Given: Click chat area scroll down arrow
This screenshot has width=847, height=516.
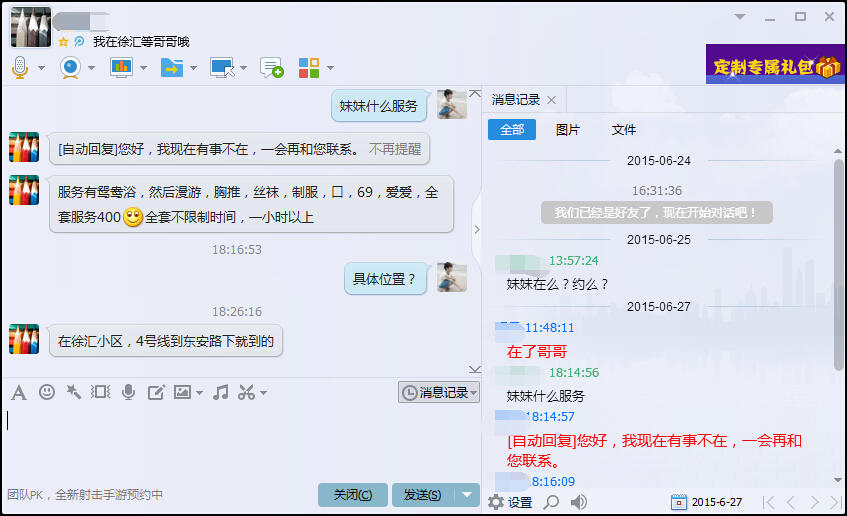Looking at the screenshot, I should click(475, 369).
